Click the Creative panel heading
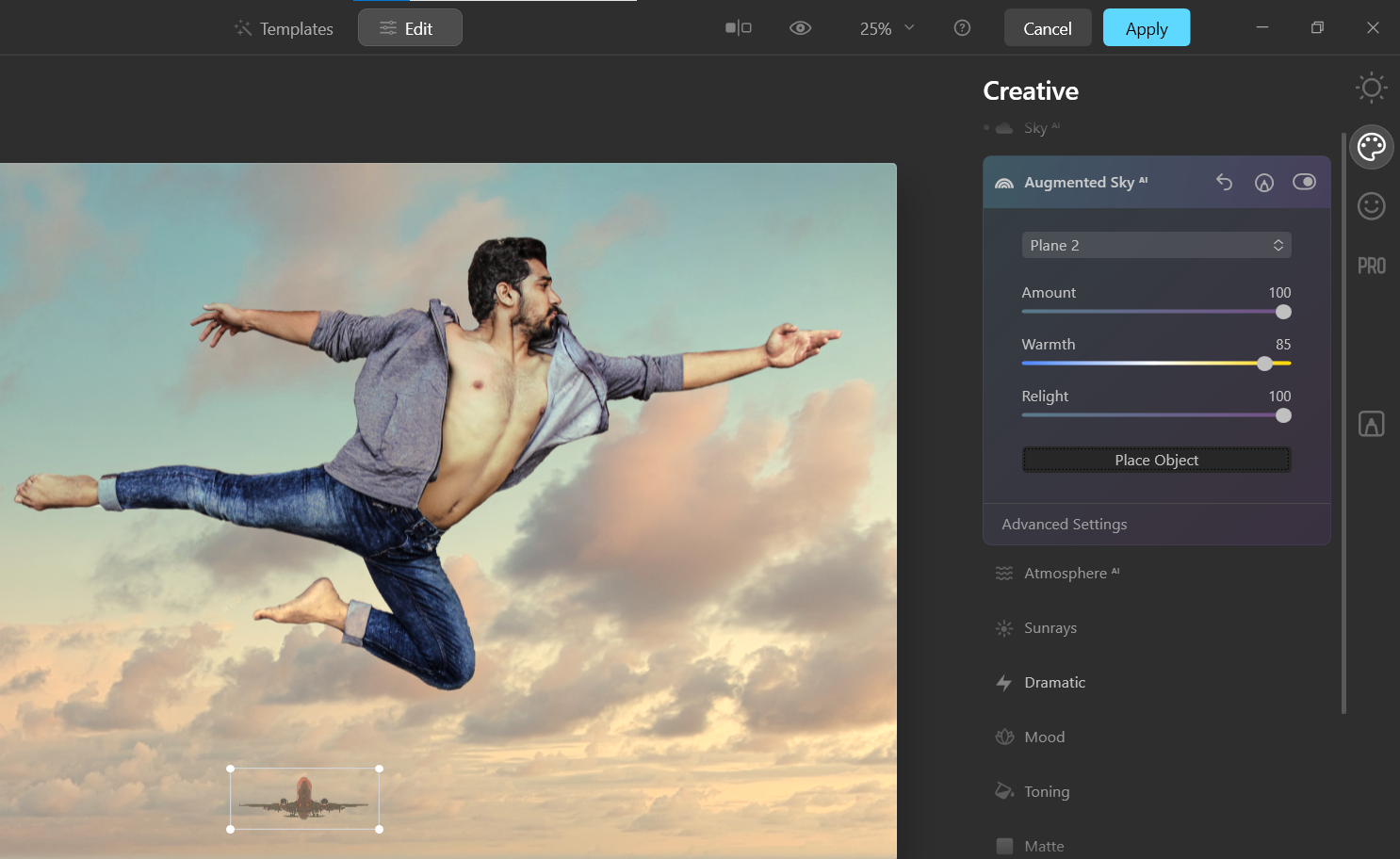Screen dimensions: 1400x859 [1031, 90]
